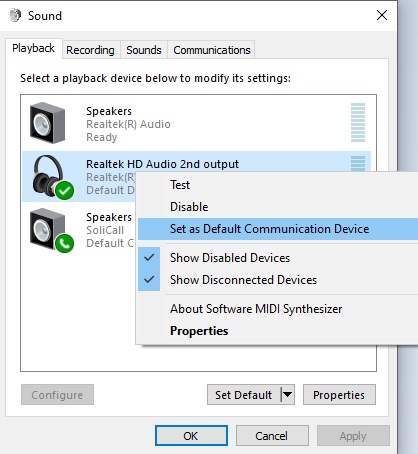Click the green phone communication badge
418x454 pixels.
pos(65,244)
